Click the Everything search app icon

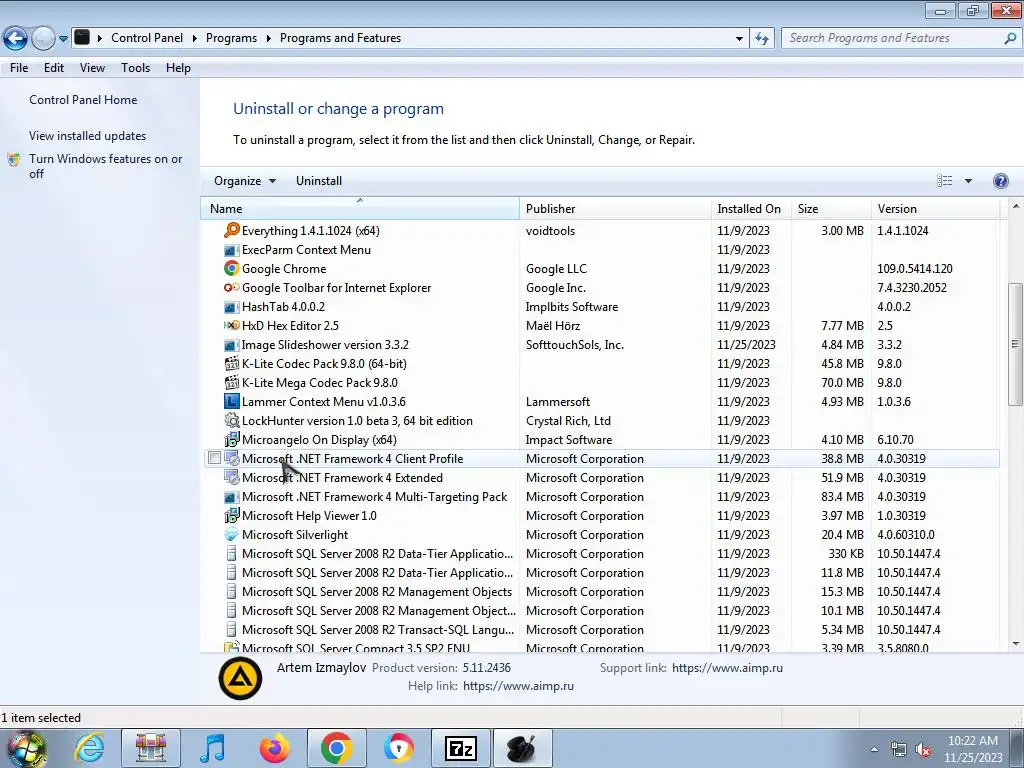coord(231,231)
